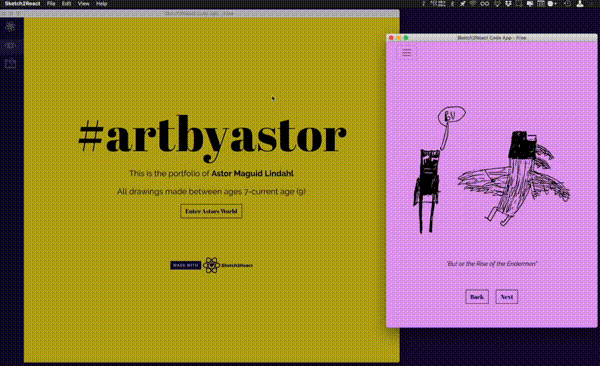Click the Sketch2React text link in footer
This screenshot has height=366, width=600.
pyautogui.click(x=237, y=265)
